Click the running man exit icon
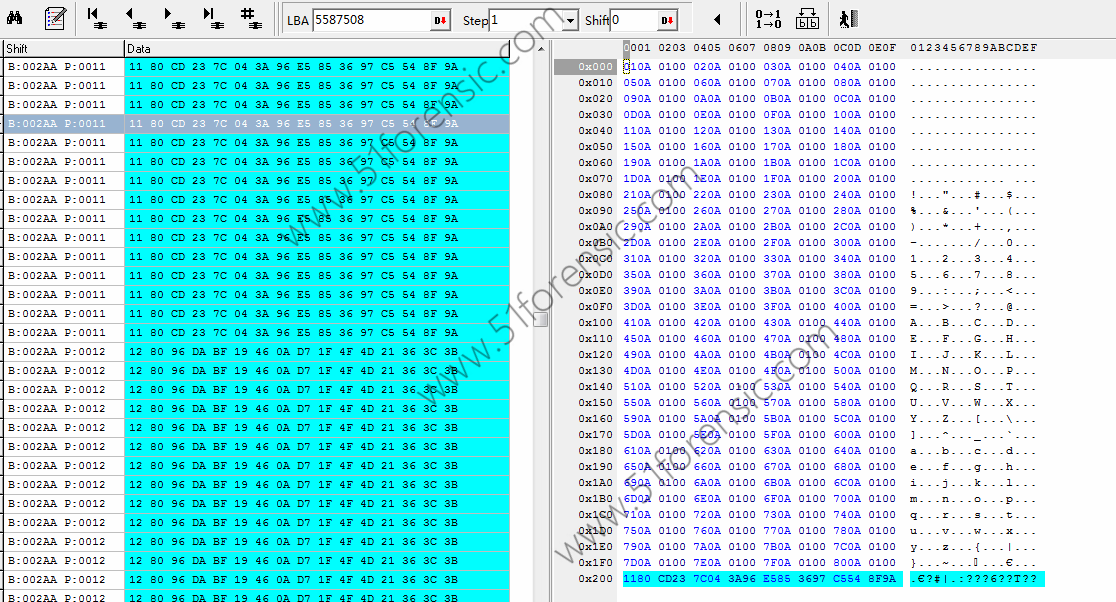Viewport: 1116px width, 602px height. click(849, 18)
